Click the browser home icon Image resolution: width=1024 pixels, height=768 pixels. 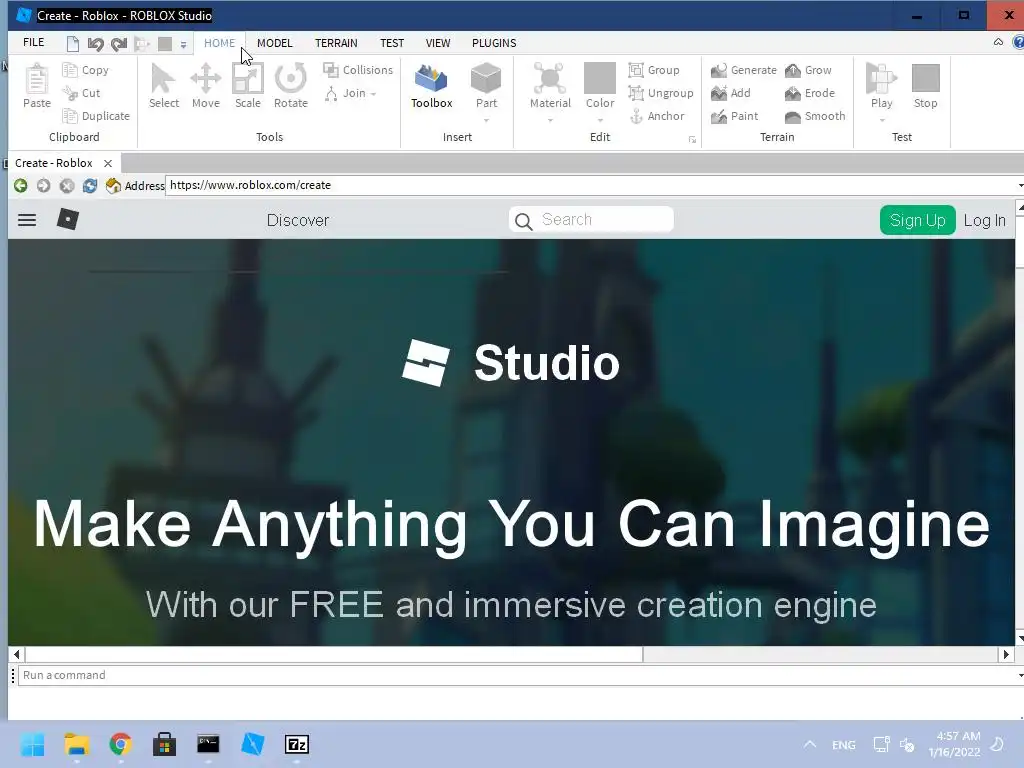pyautogui.click(x=113, y=185)
